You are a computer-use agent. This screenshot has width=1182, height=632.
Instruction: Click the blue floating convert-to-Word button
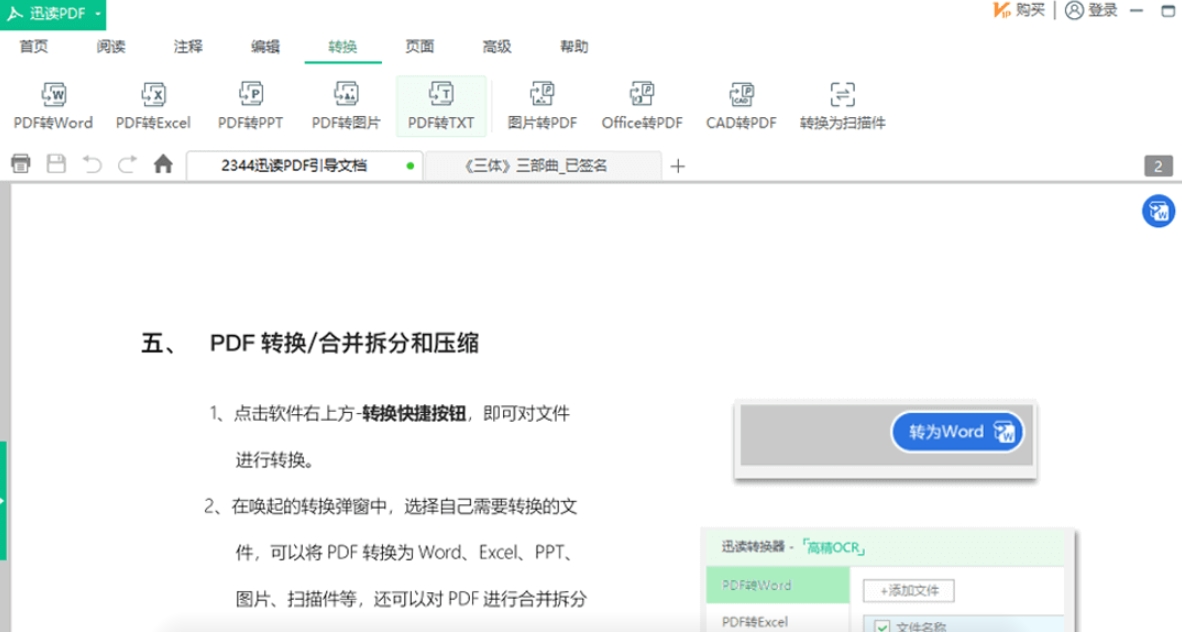pos(1158,211)
